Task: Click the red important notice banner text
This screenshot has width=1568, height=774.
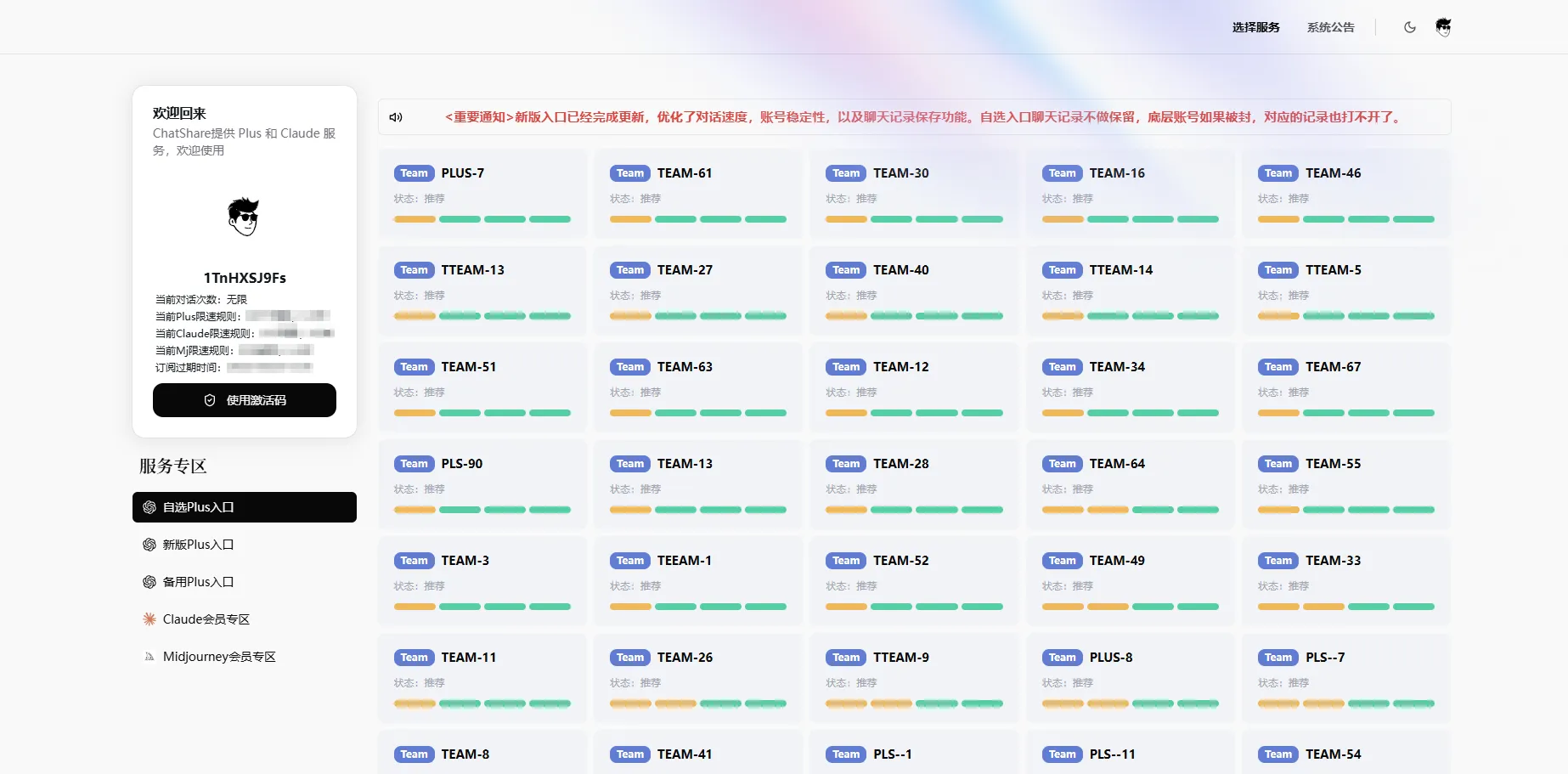Action: [923, 117]
